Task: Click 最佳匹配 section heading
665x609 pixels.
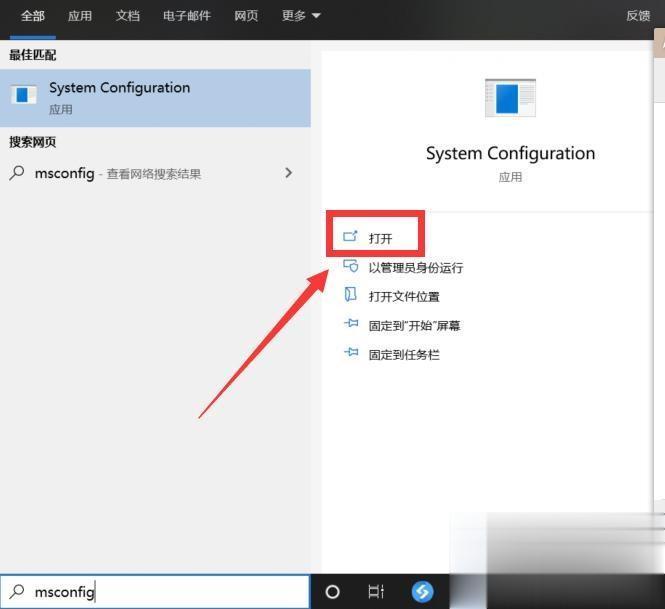Action: click(x=33, y=55)
